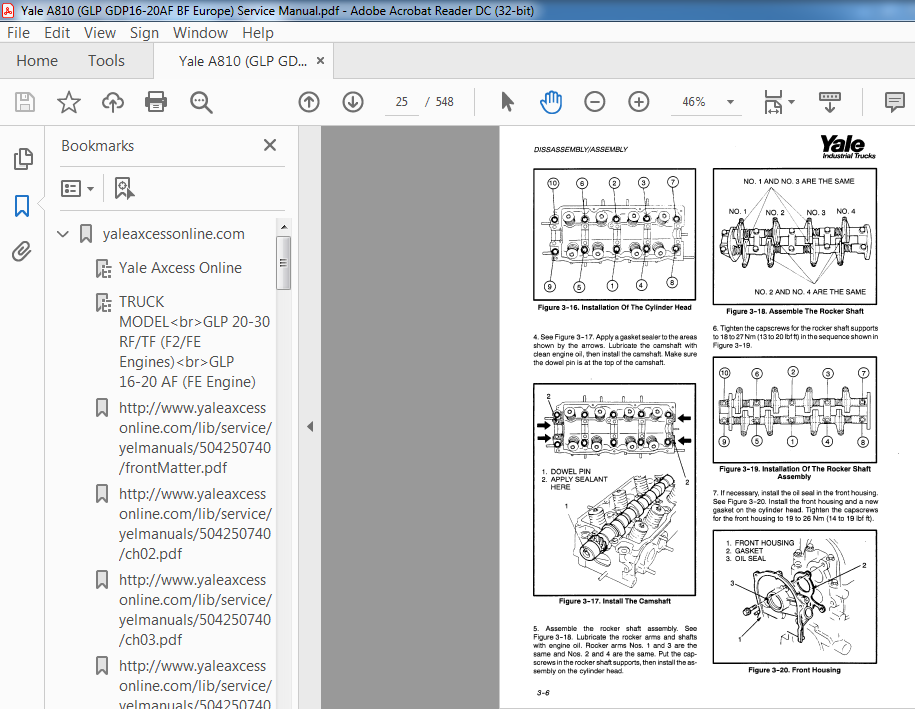Open the frontMatter.pdf bookmark link
915x709 pixels.
click(x=195, y=438)
